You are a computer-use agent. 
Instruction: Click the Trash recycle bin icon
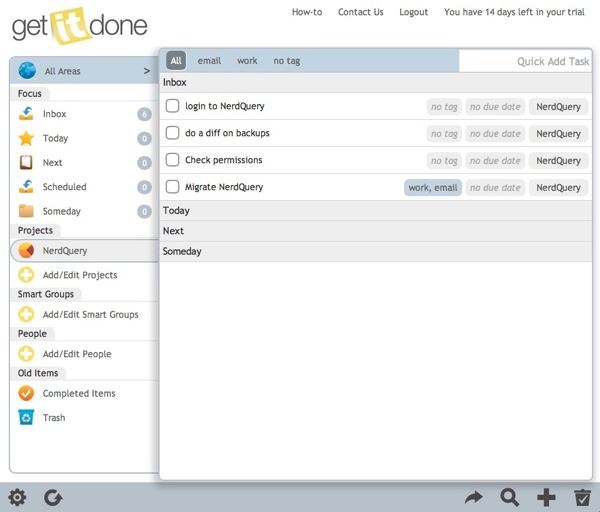tap(26, 417)
